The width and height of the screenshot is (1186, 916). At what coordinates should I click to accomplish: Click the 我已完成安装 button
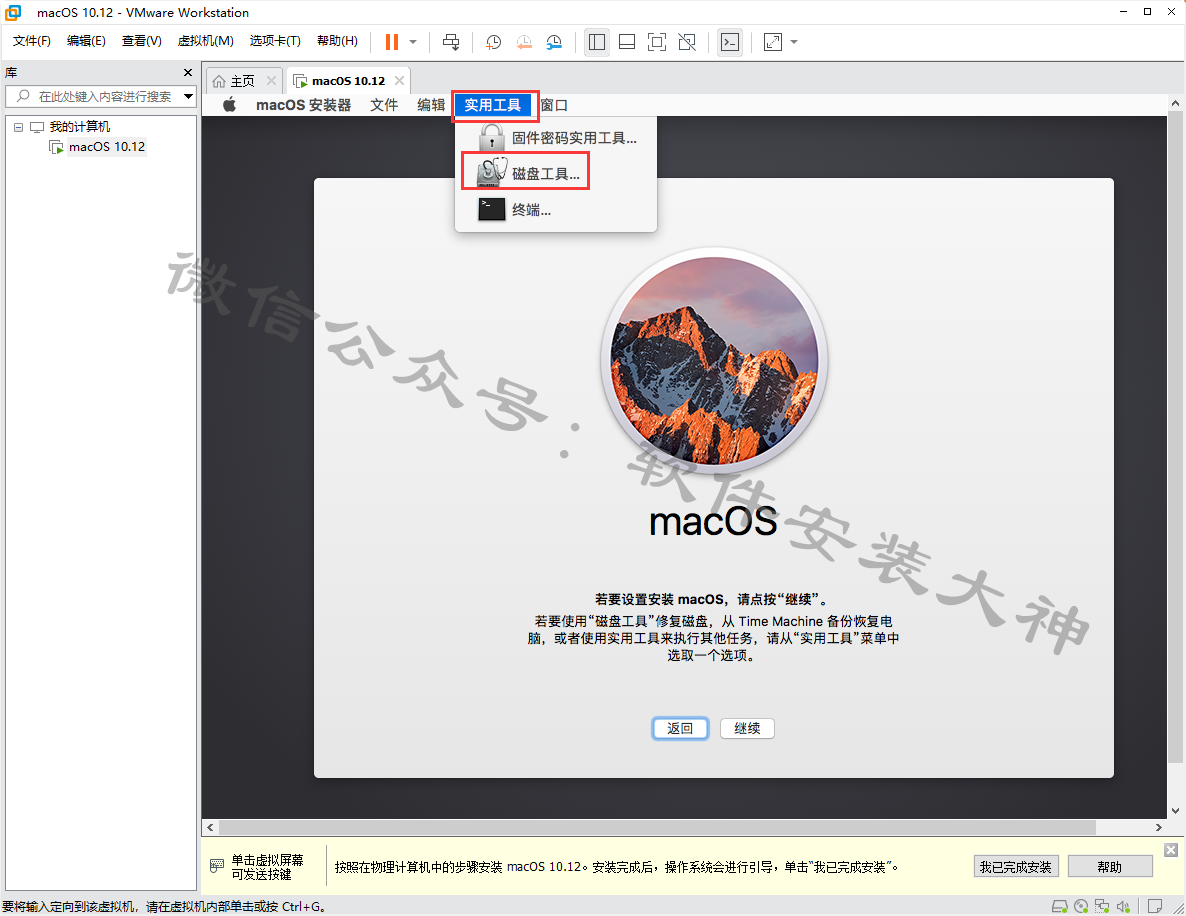tap(1016, 867)
